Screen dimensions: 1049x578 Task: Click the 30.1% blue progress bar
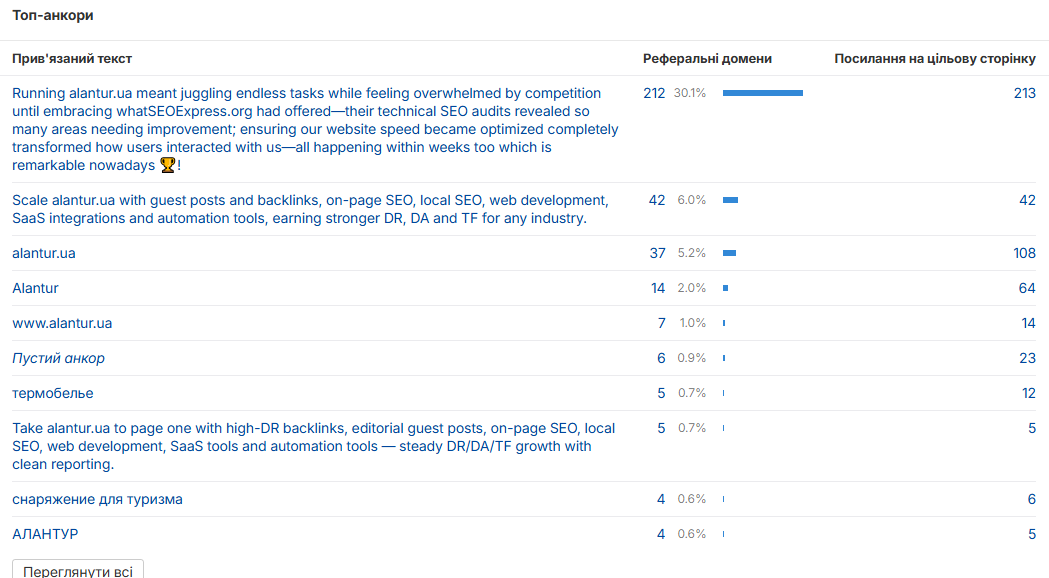(763, 93)
